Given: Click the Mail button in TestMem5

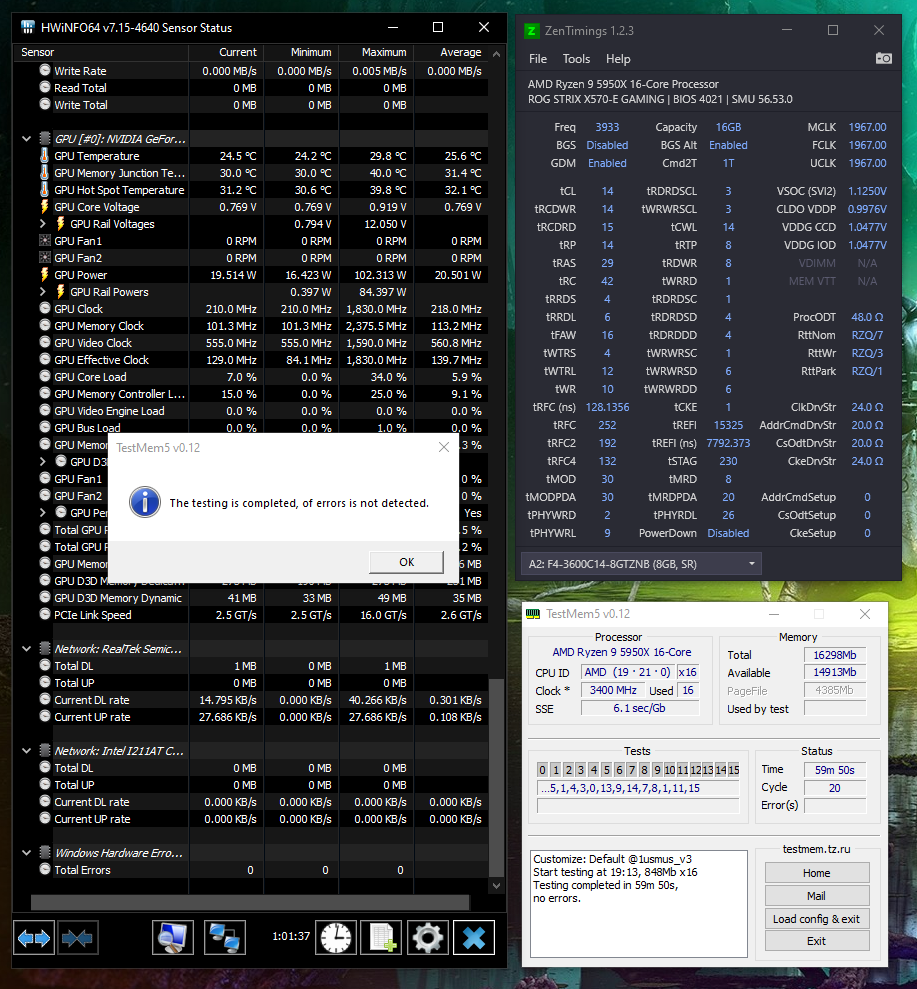Looking at the screenshot, I should (x=817, y=896).
